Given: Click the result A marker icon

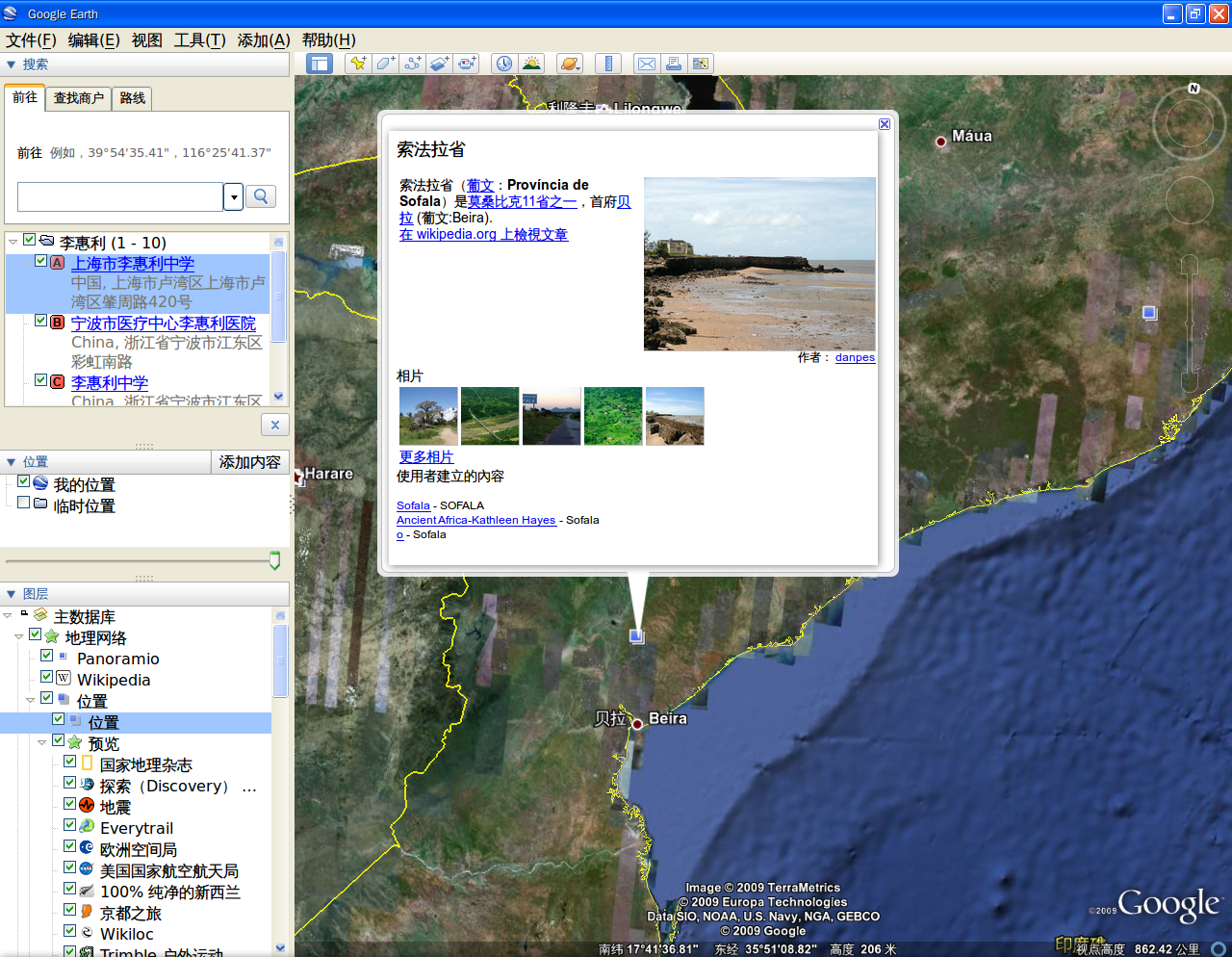Looking at the screenshot, I should (x=57, y=263).
